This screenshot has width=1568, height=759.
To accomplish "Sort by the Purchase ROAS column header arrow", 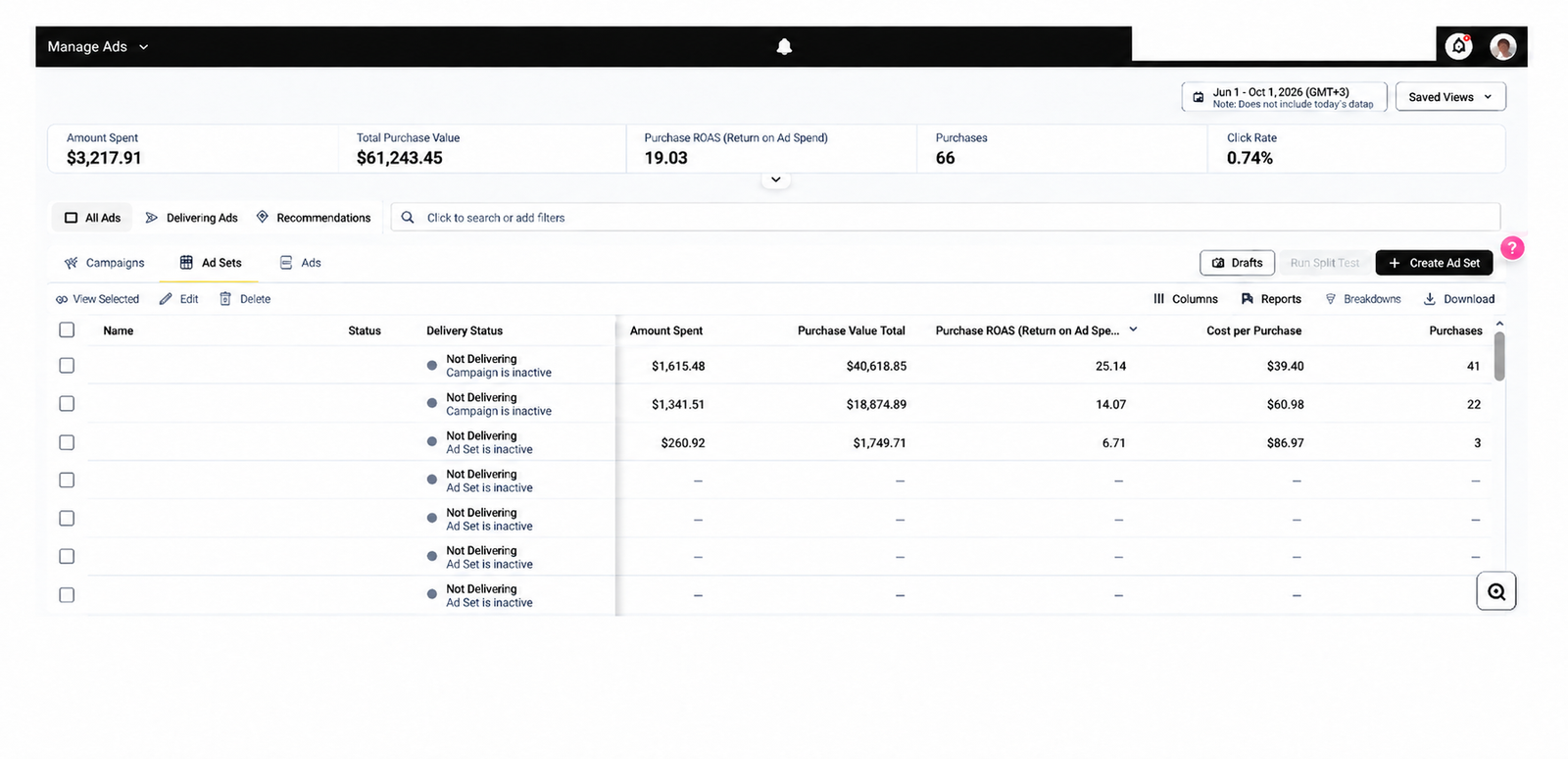I will pos(1133,329).
